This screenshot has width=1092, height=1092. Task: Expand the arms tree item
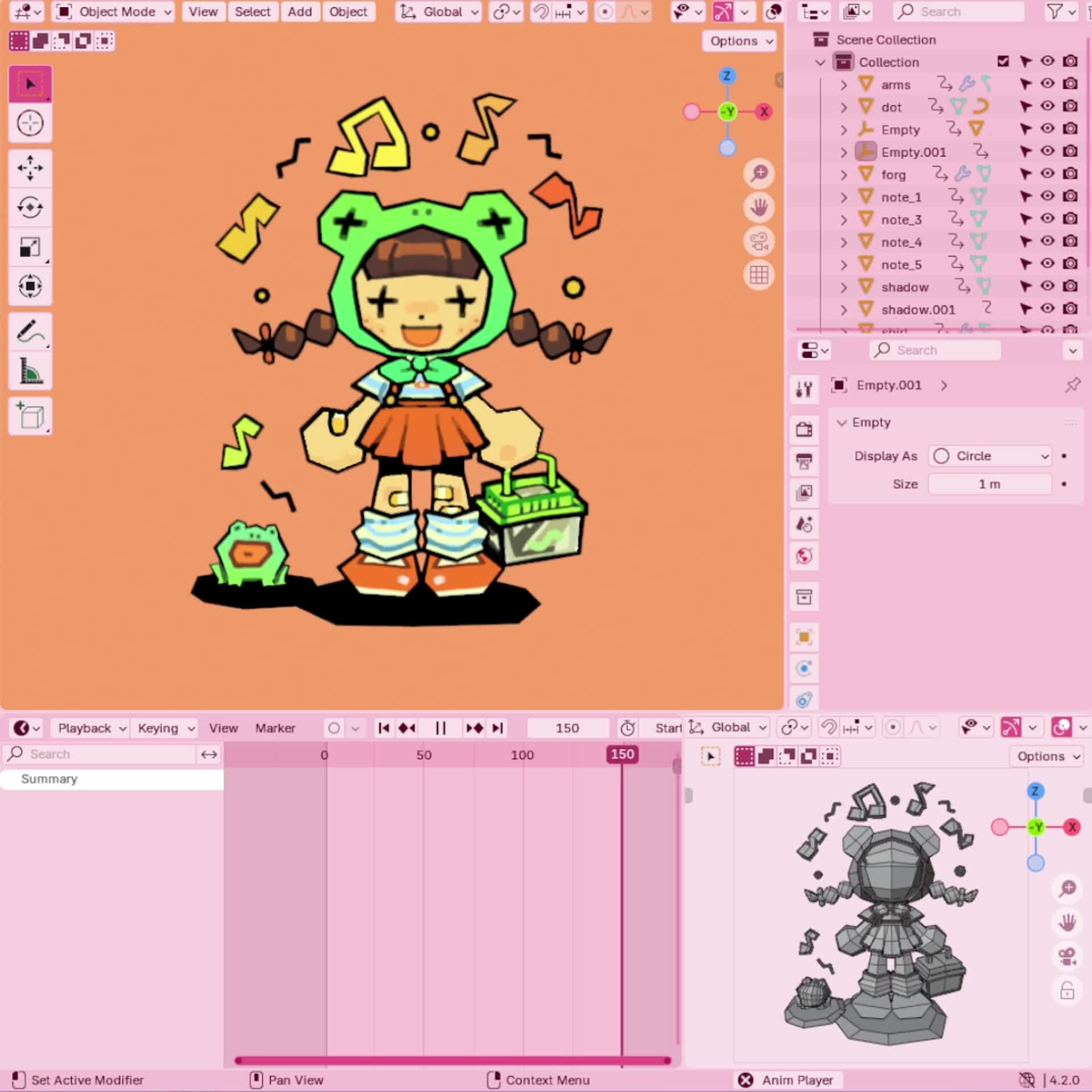(x=843, y=85)
